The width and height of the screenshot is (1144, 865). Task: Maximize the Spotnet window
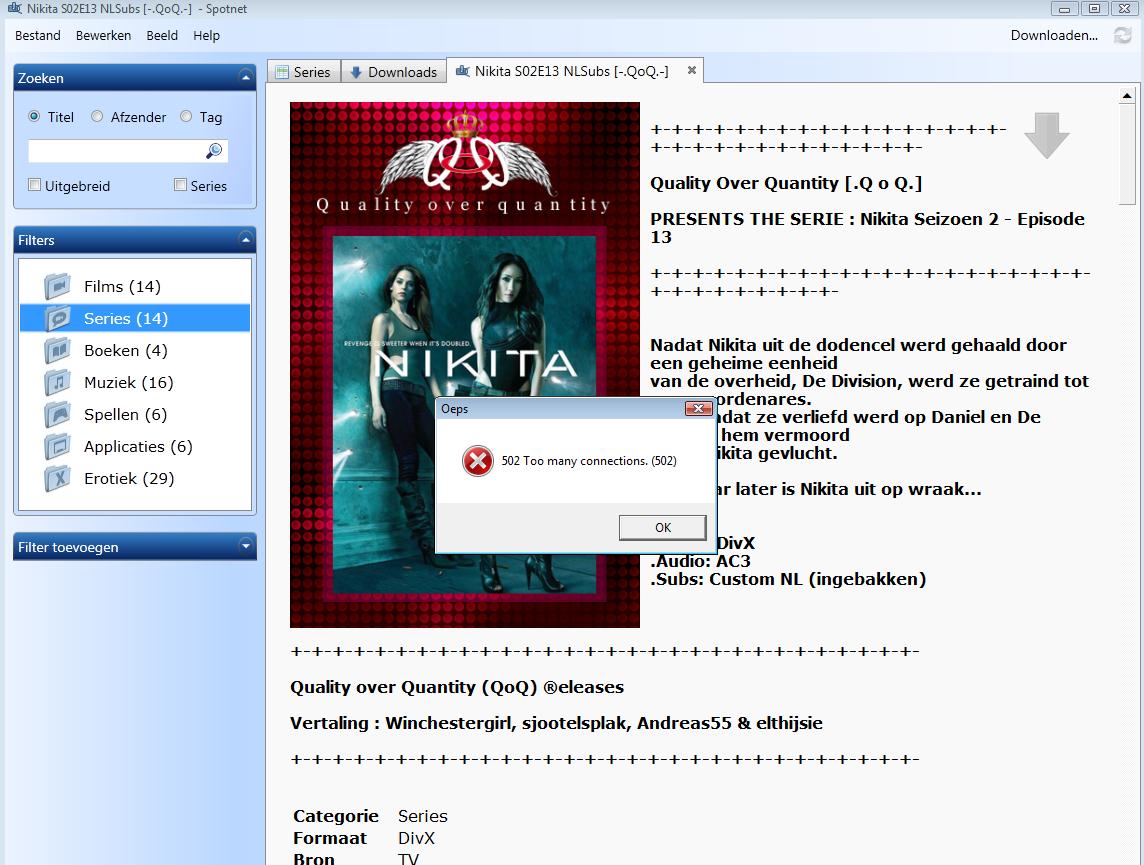click(x=1094, y=9)
